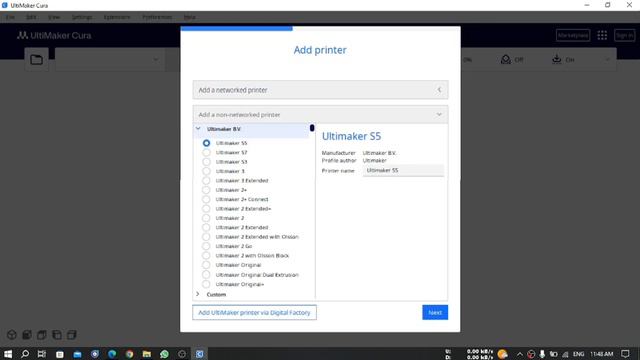Image resolution: width=640 pixels, height=360 pixels.
Task: Switch to front view cube icon
Action: pyautogui.click(x=27, y=335)
